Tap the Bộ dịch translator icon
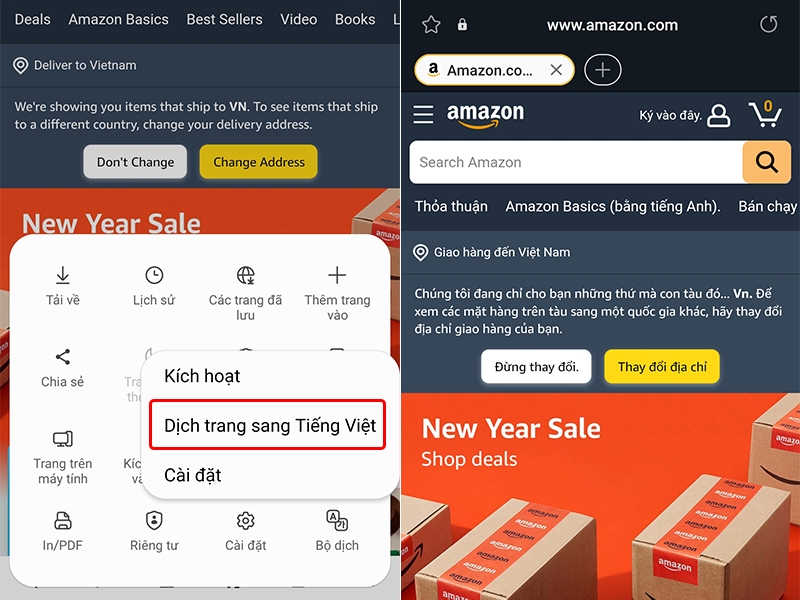 [x=337, y=521]
